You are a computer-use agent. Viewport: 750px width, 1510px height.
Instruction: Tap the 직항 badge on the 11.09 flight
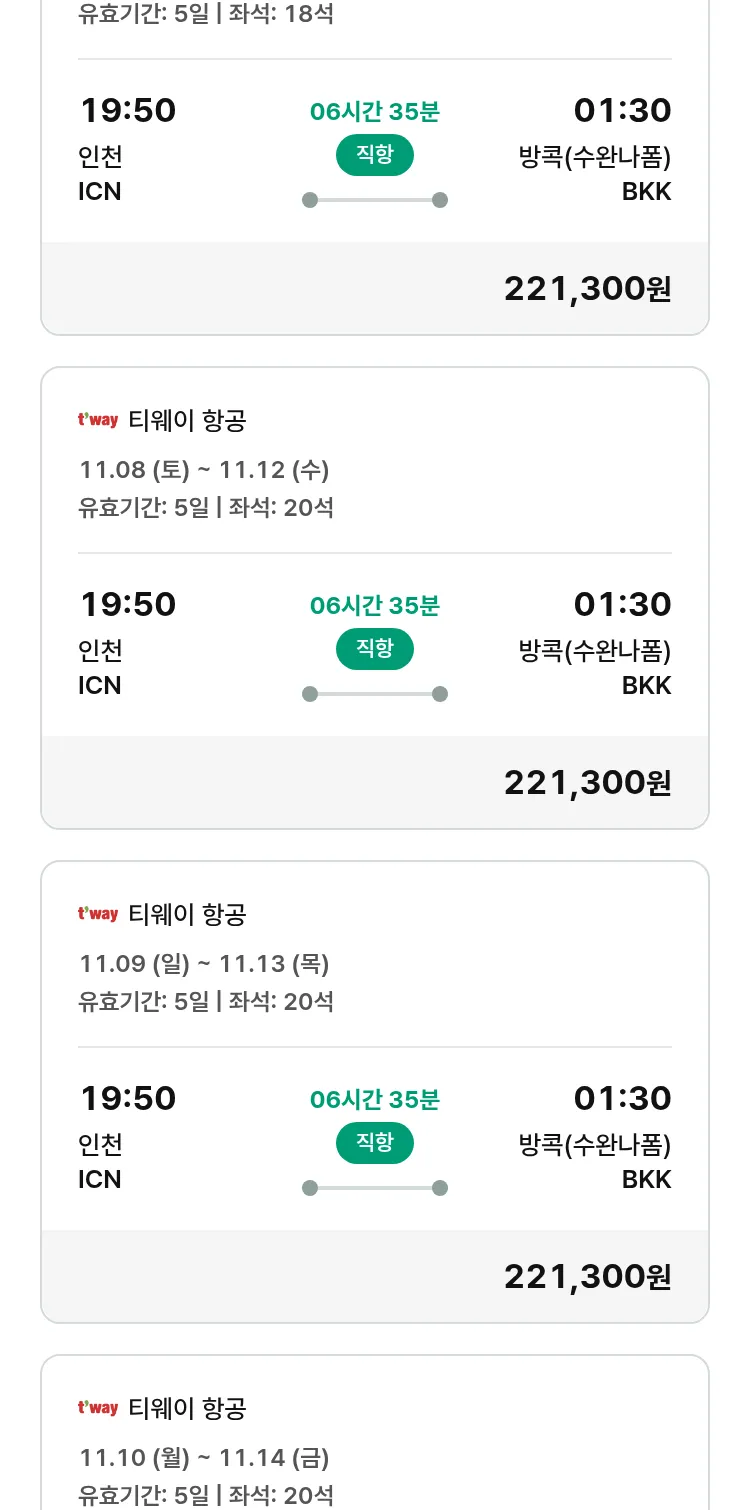[x=374, y=1143]
